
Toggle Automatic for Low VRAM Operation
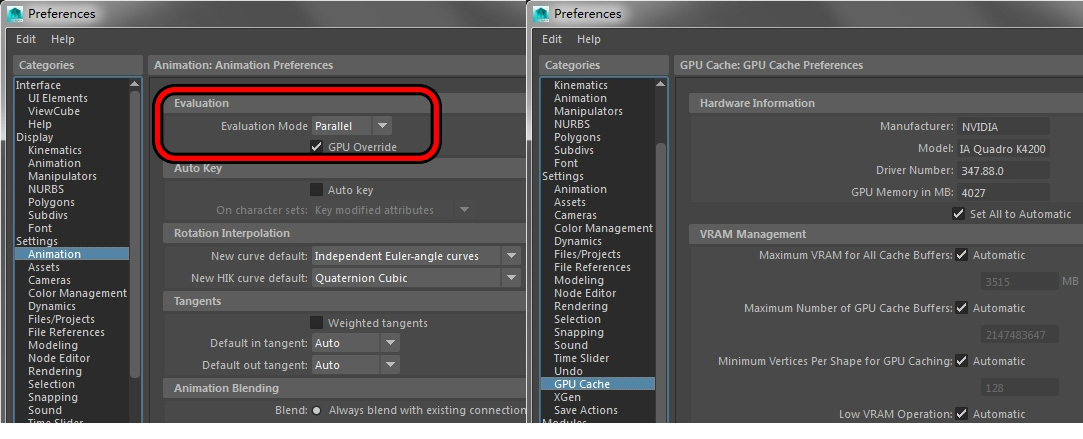coord(961,414)
